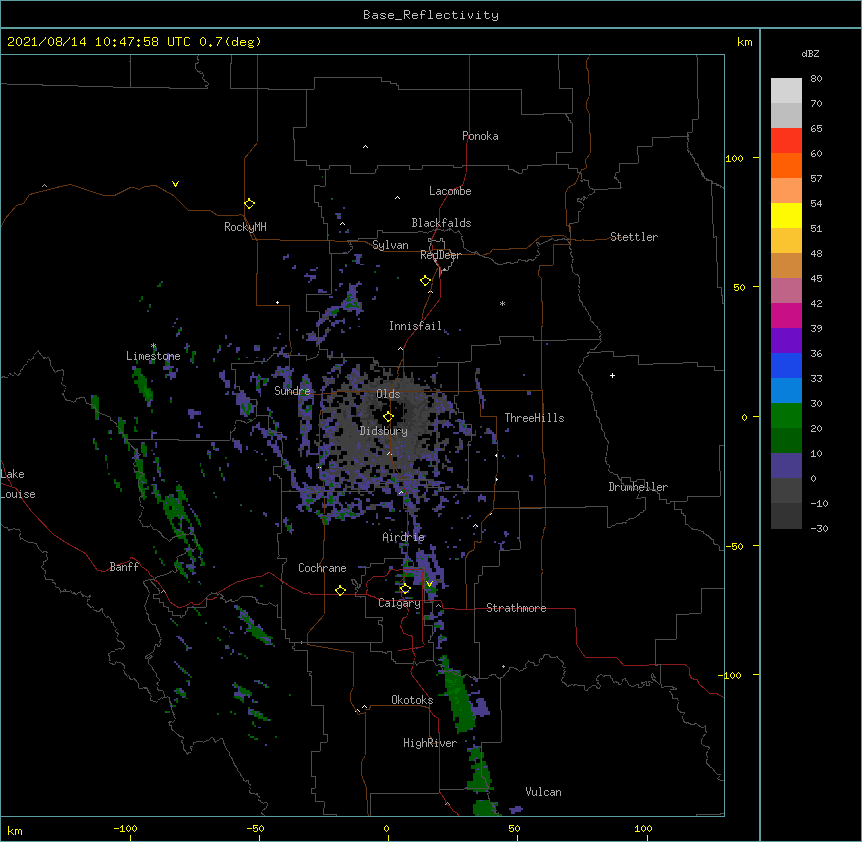Viewport: 862px width, 842px height.
Task: Click the white asterisk marker east of Innisfail
Action: (502, 303)
